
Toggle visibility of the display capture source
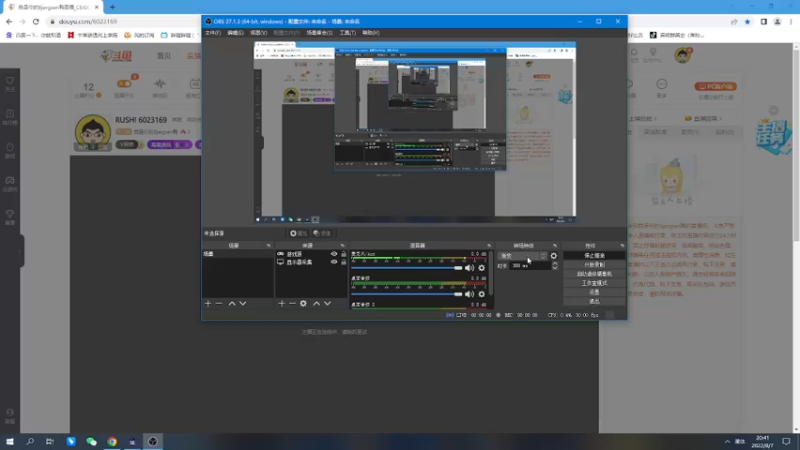(x=334, y=262)
